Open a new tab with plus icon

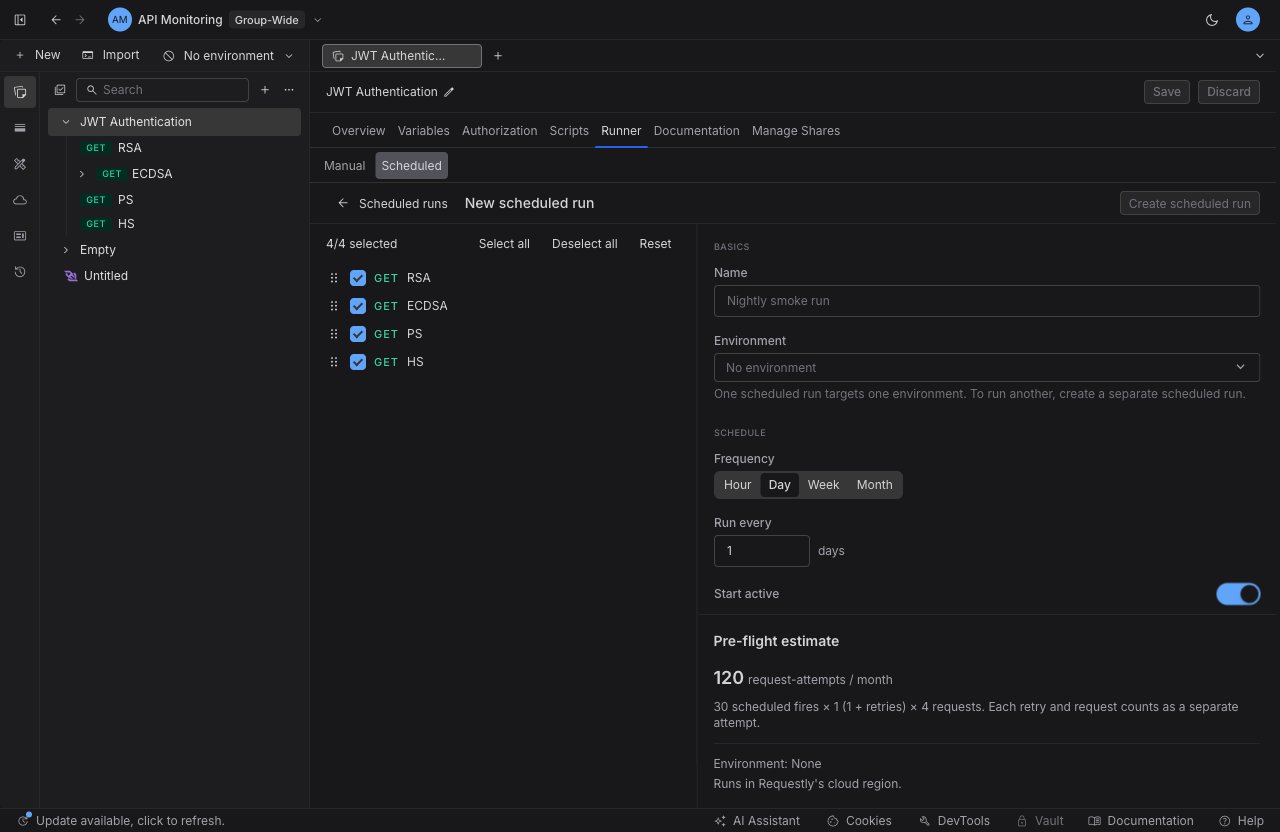tap(498, 56)
